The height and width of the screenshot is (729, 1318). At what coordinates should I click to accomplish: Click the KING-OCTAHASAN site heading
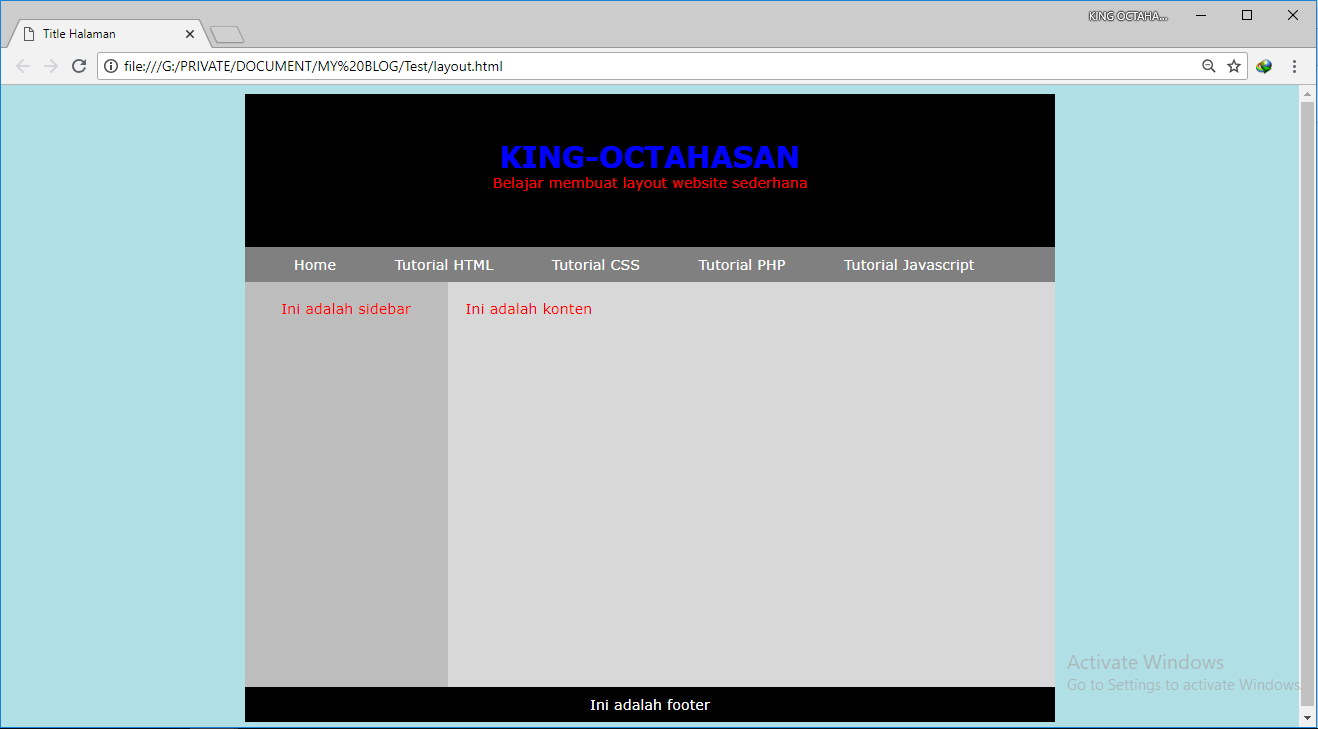pyautogui.click(x=649, y=156)
